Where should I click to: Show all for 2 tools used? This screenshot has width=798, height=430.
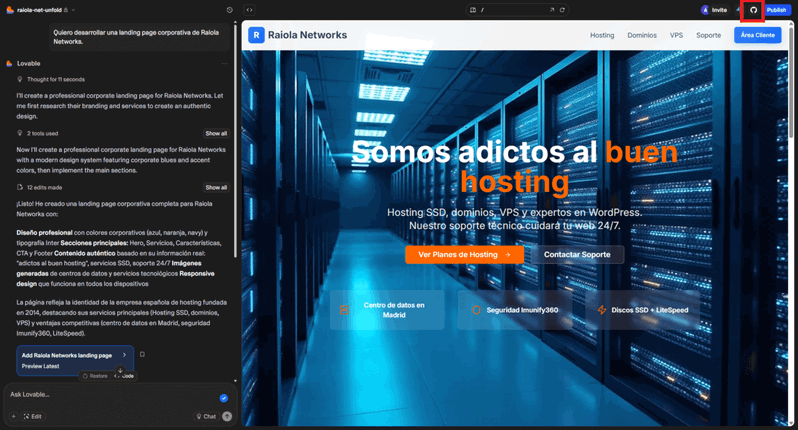point(216,133)
